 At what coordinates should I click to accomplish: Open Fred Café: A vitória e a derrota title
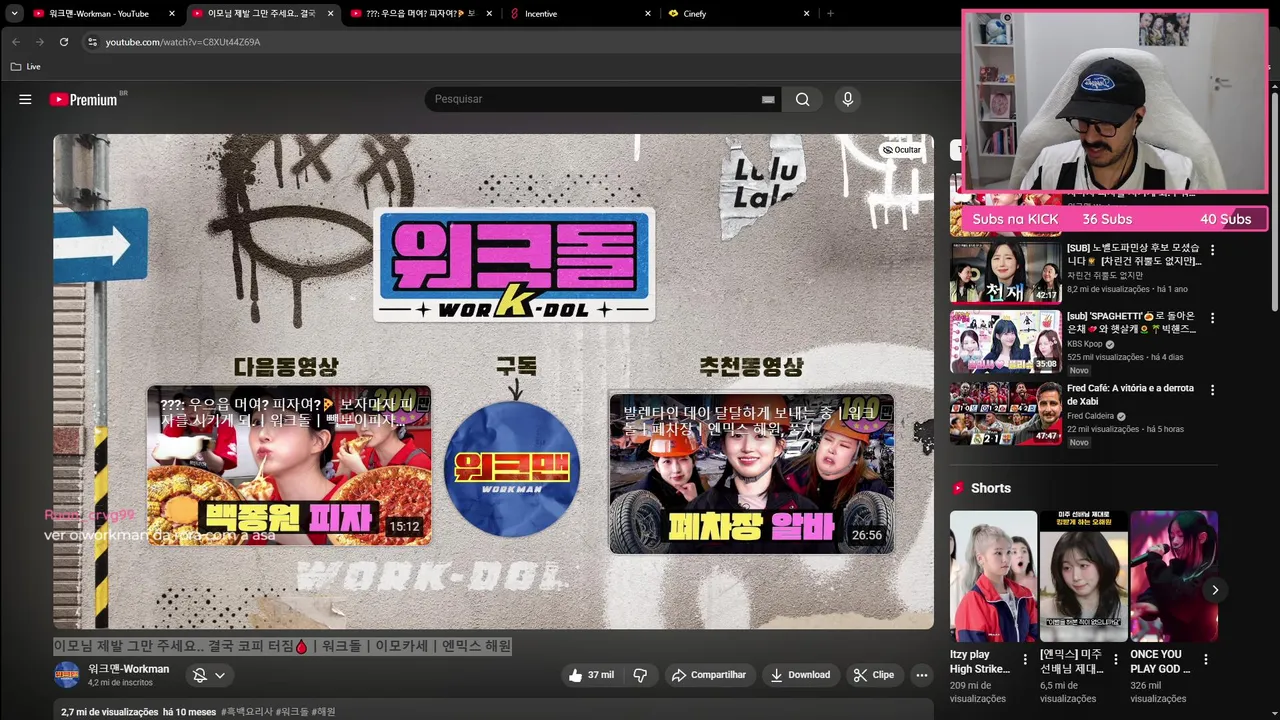point(1130,395)
